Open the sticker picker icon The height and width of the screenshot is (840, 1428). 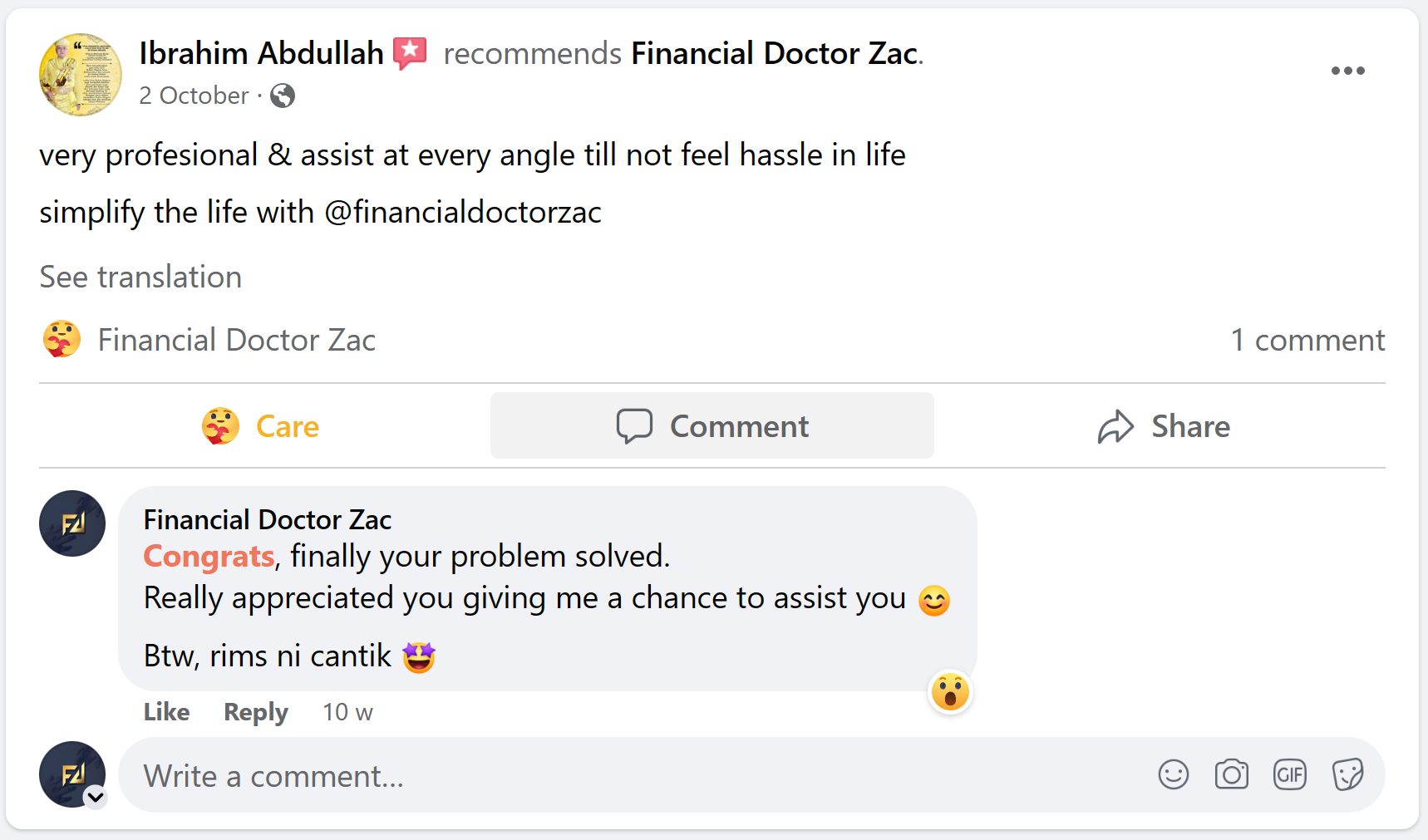[x=1347, y=774]
